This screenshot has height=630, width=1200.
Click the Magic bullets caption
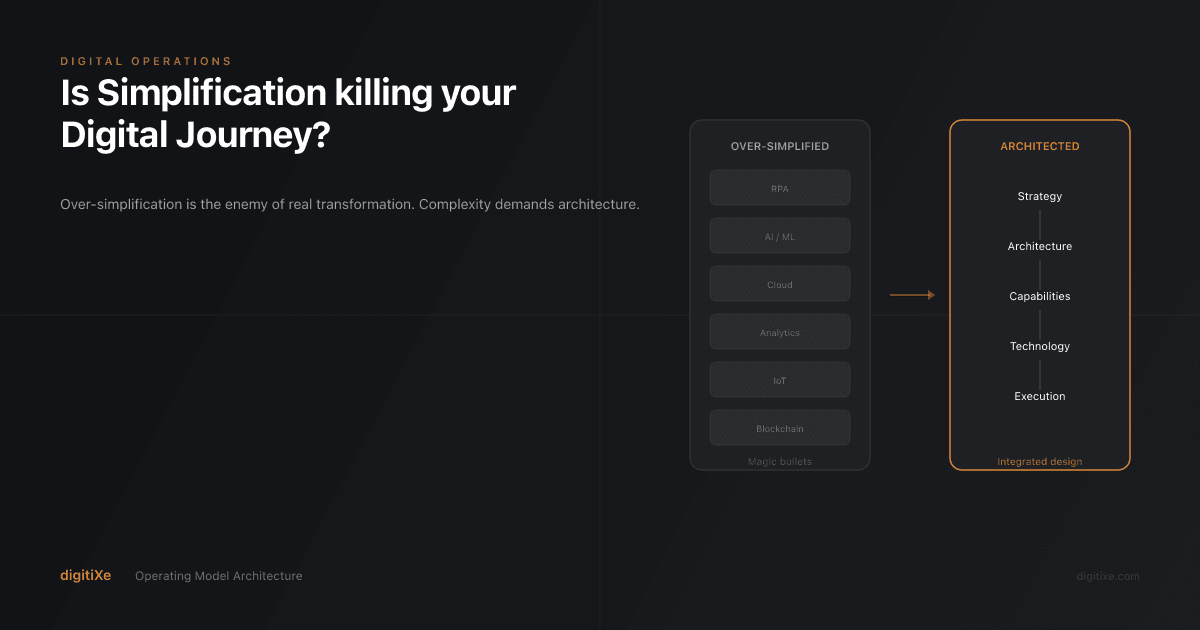coord(779,461)
